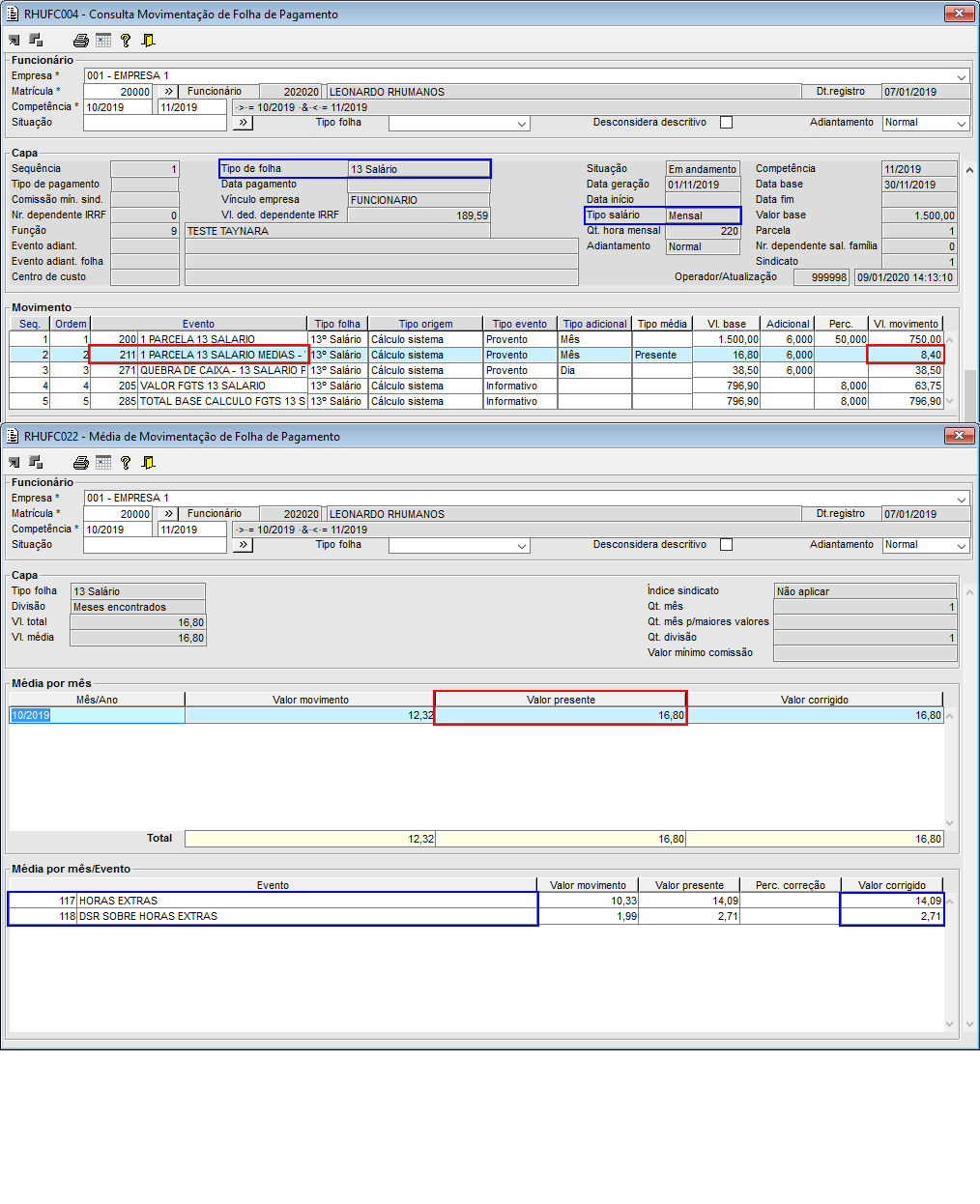Click the Tipo adicional column header
Screen dimensions: 980x1204
point(594,324)
